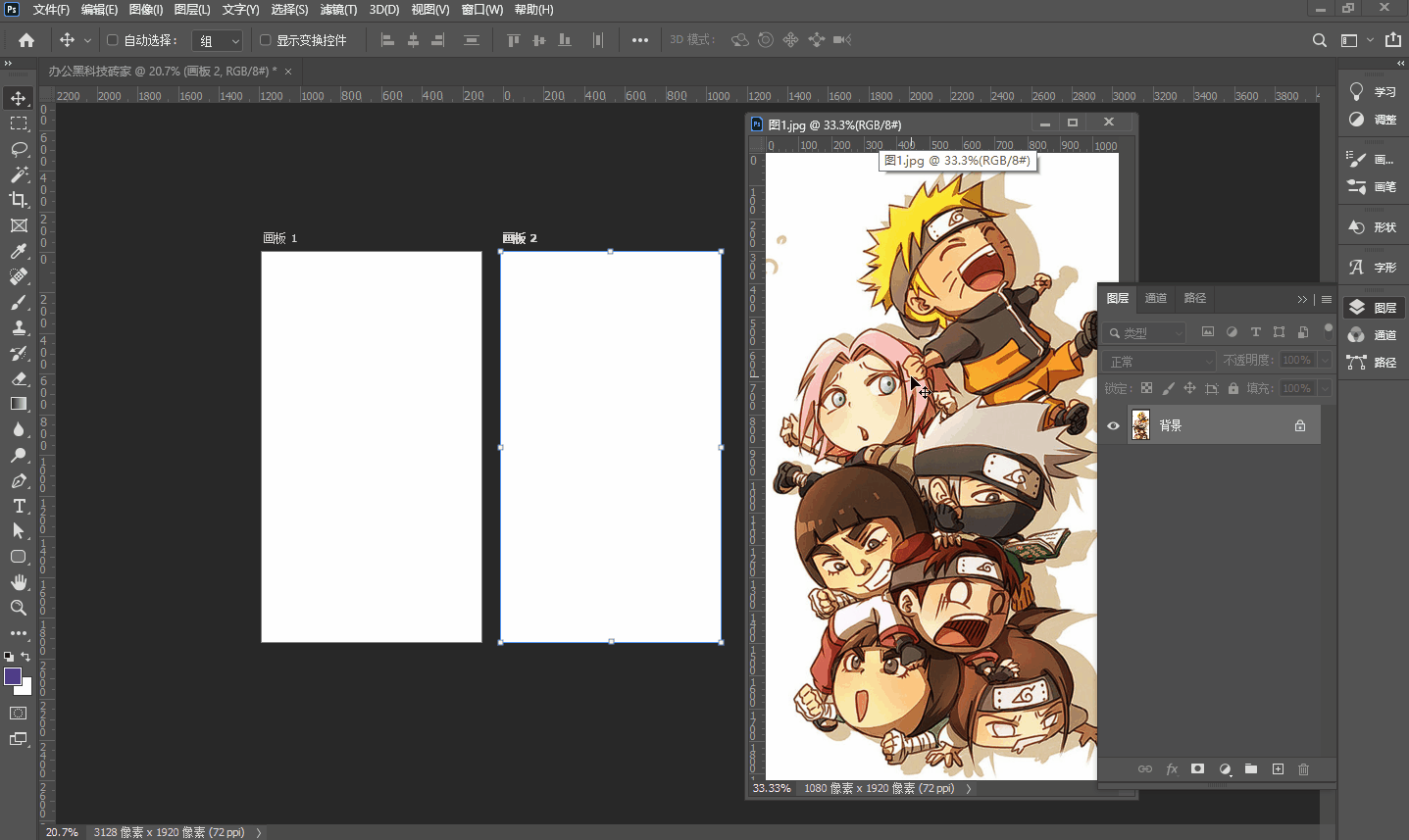Select the Hand tool
This screenshot has height=840, width=1409.
(x=19, y=582)
